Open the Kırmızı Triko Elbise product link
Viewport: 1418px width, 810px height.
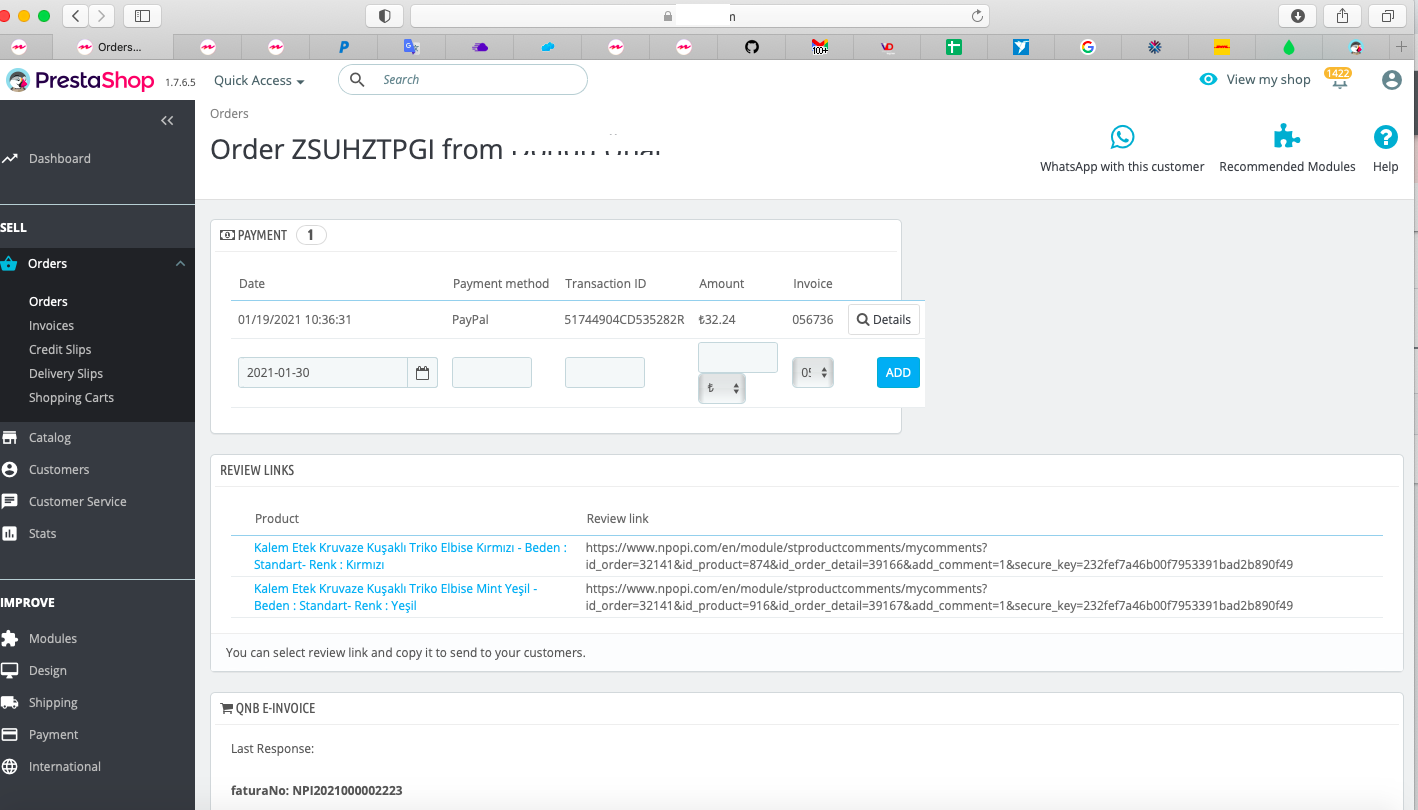point(410,556)
